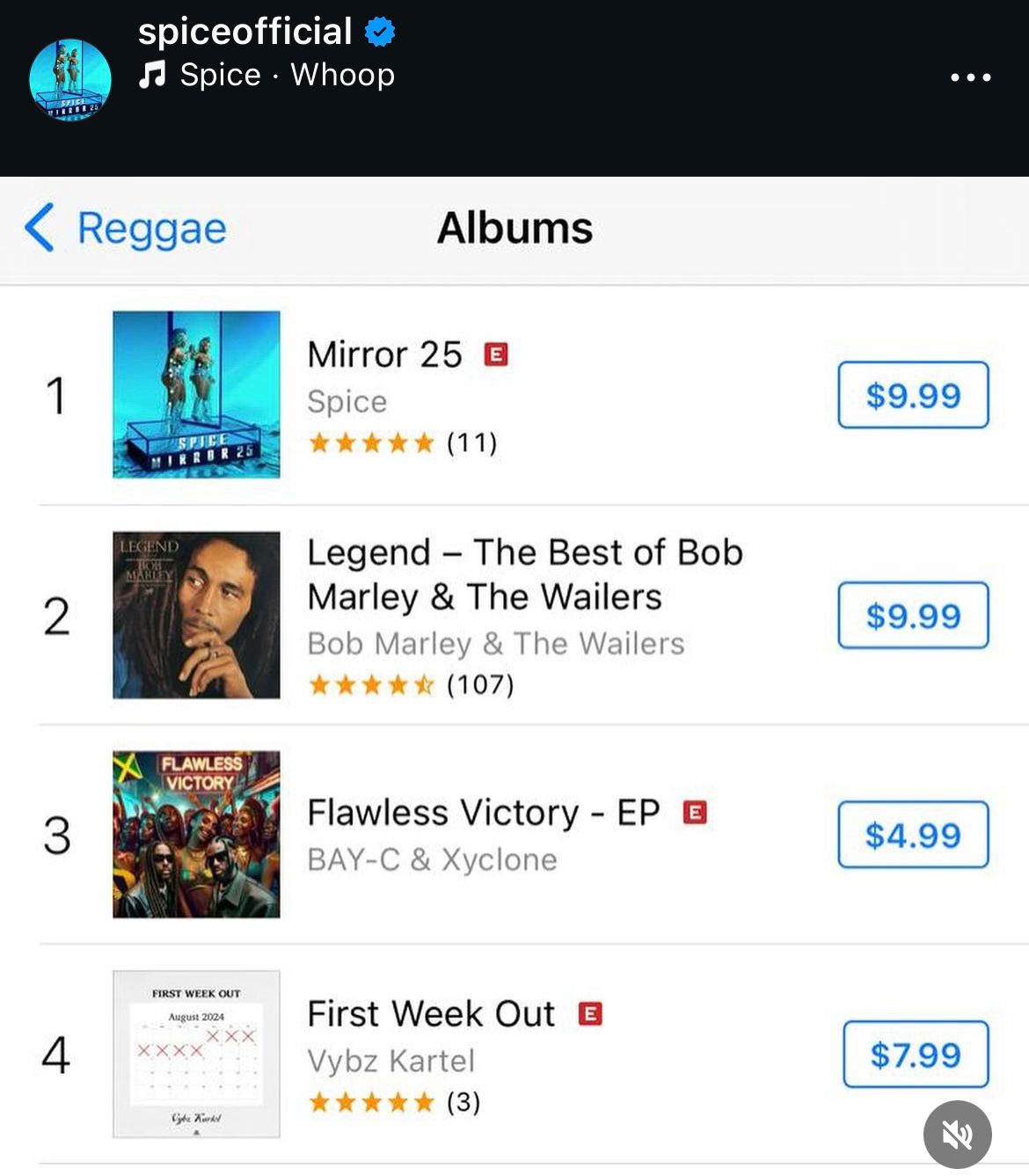Screen dimensions: 1029x1176
Task: Open the three-dot more options menu
Action: click(970, 77)
